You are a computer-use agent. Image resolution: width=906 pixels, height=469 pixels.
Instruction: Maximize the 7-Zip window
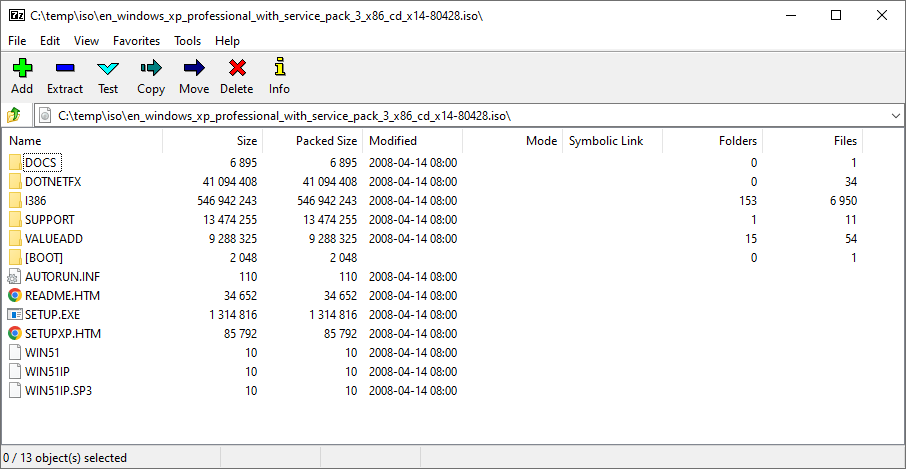click(836, 16)
